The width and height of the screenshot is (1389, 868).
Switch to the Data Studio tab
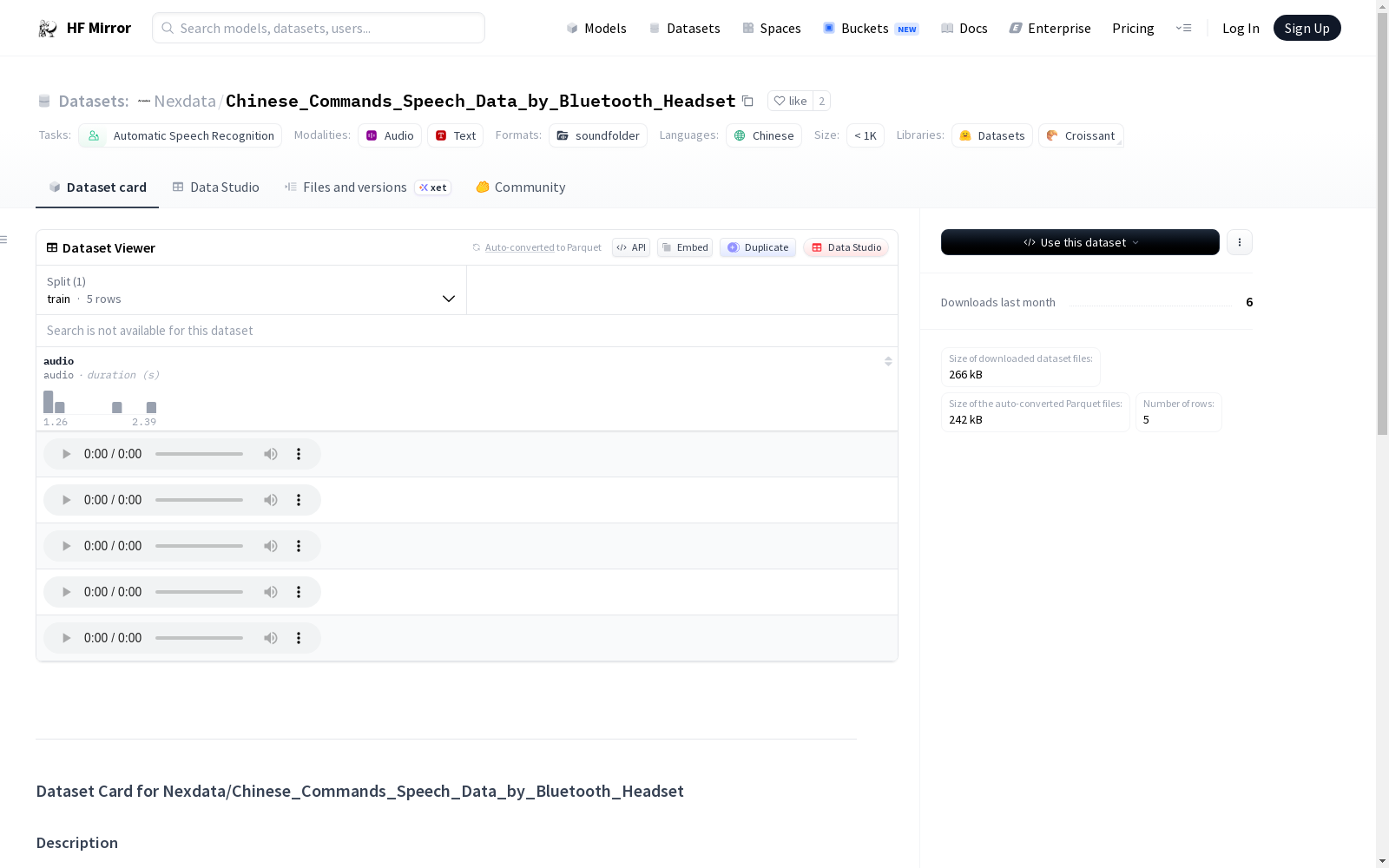215,187
